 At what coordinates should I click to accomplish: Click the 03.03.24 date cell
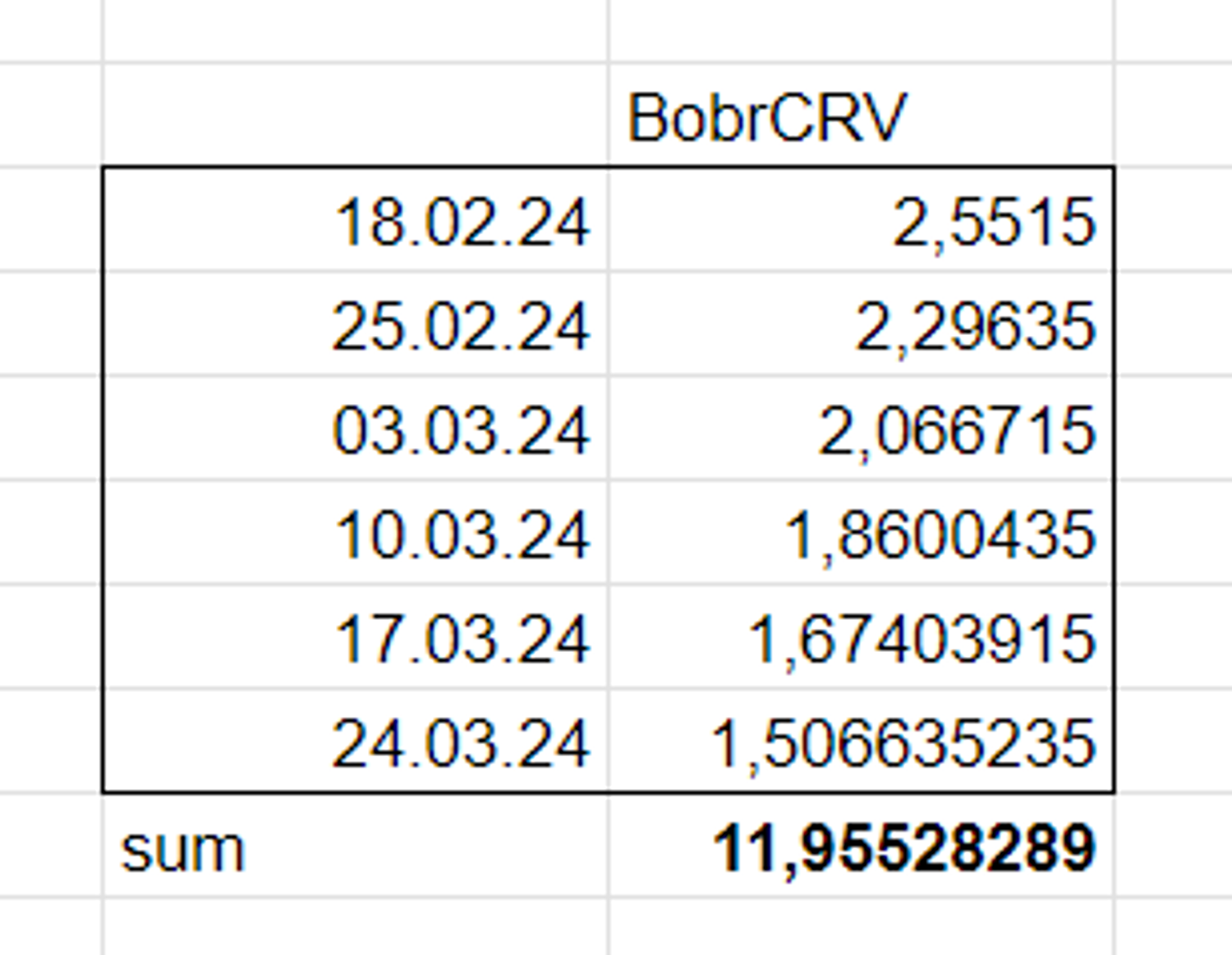click(355, 429)
